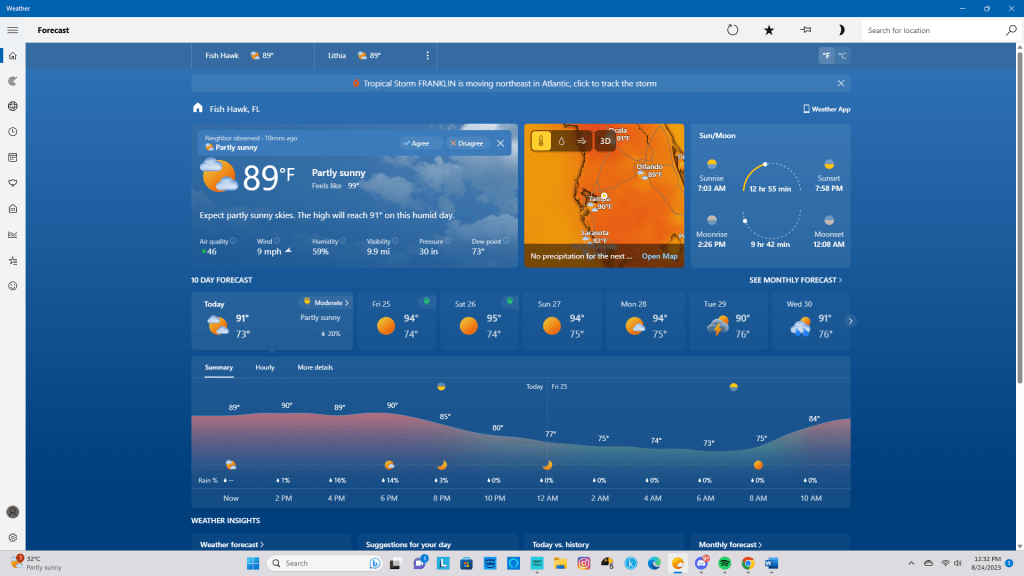Open the three-dot menu beside Lithia
This screenshot has width=1024, height=576.
(x=428, y=56)
